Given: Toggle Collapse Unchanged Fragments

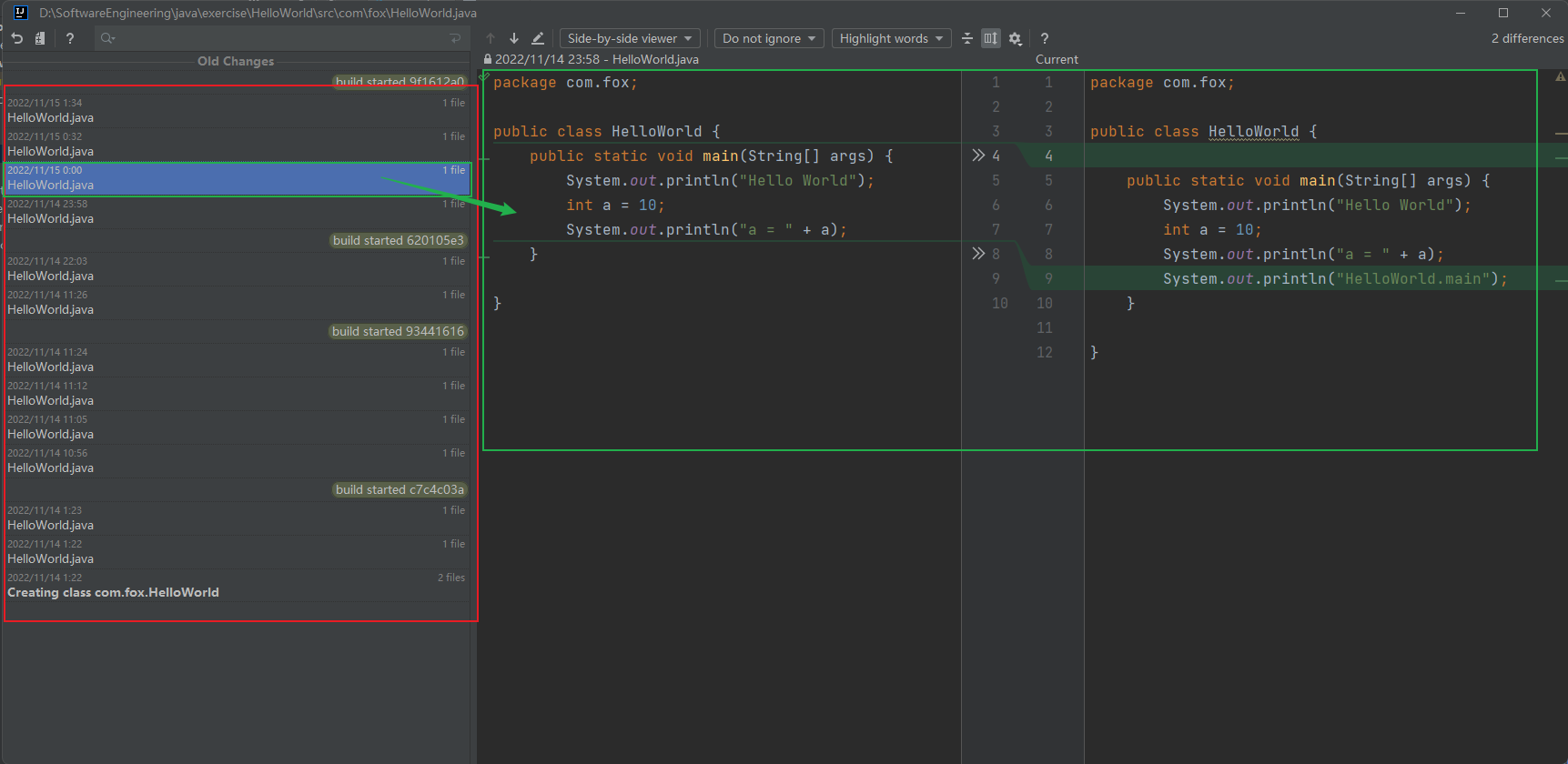Looking at the screenshot, I should 967,38.
